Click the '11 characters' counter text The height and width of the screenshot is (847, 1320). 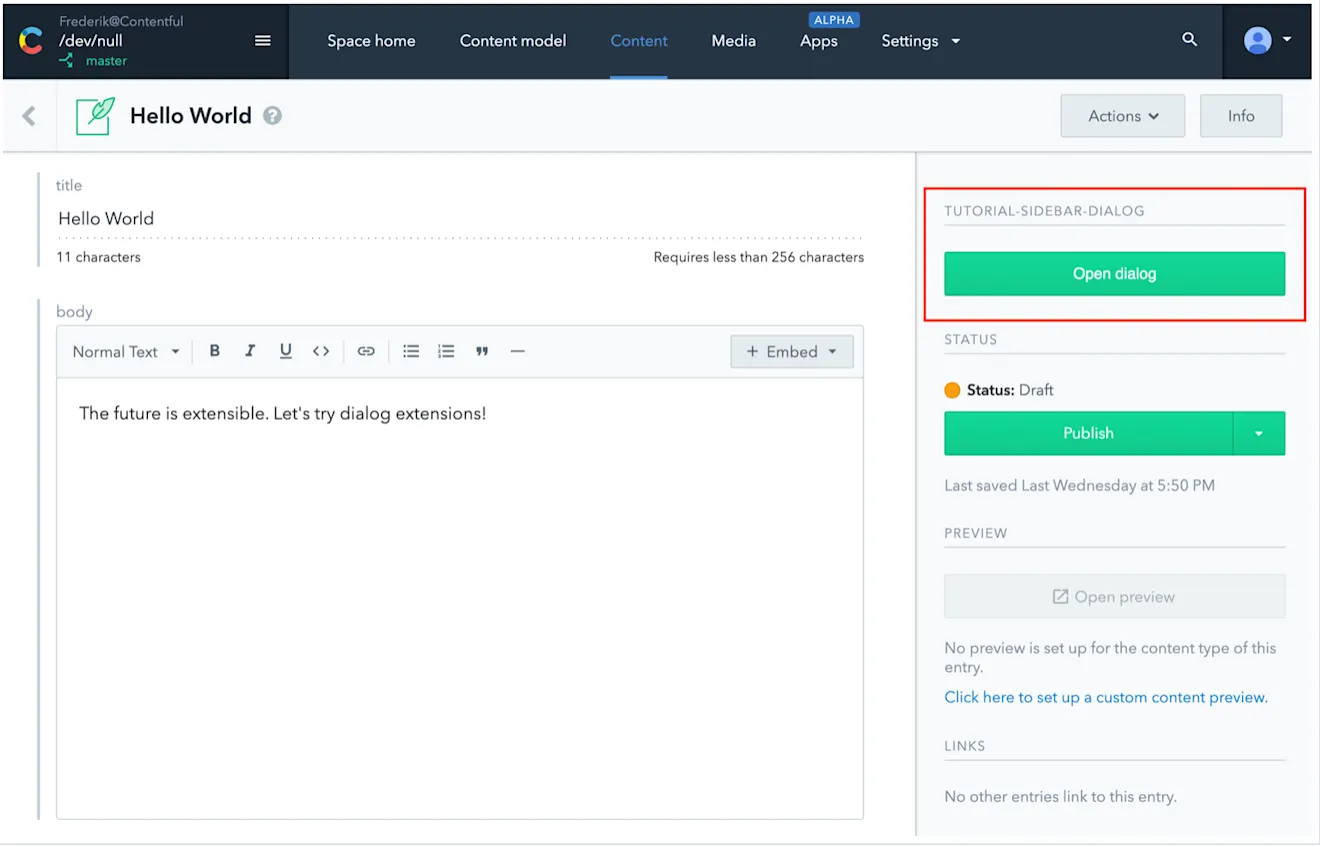(x=98, y=257)
